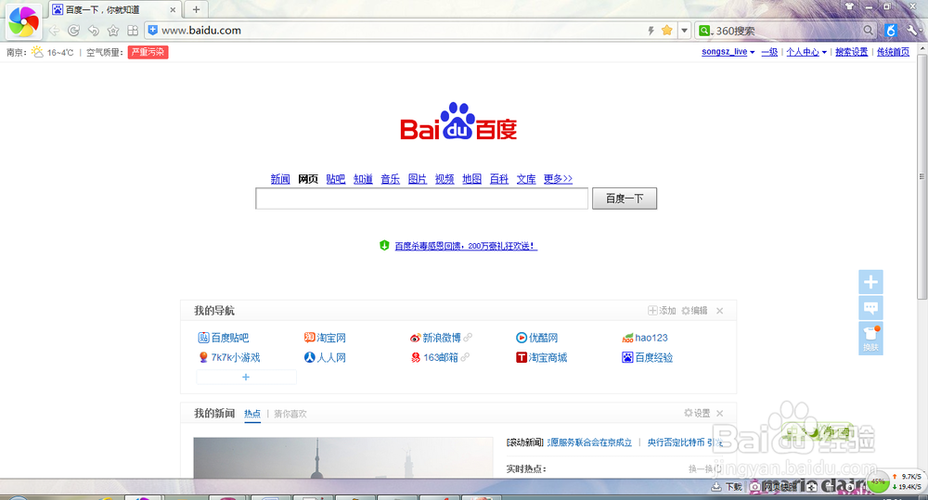Reload the page with refresh icon

pos(73,31)
